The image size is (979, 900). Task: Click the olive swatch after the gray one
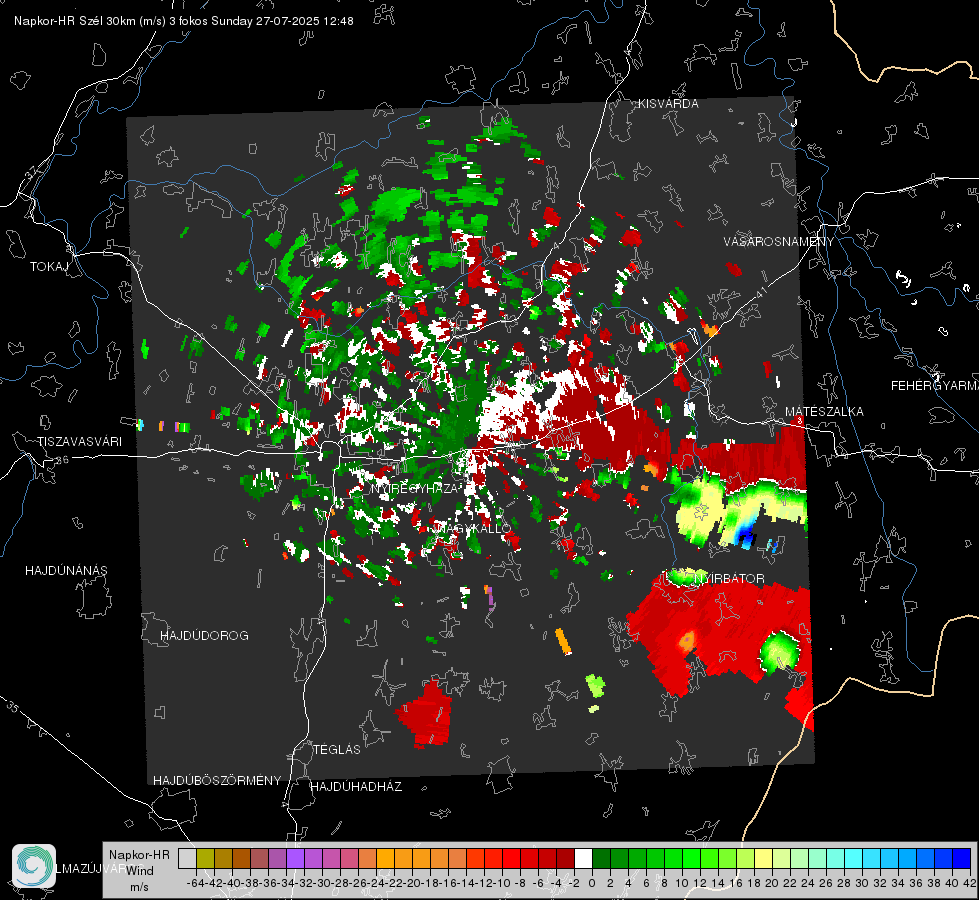click(205, 858)
